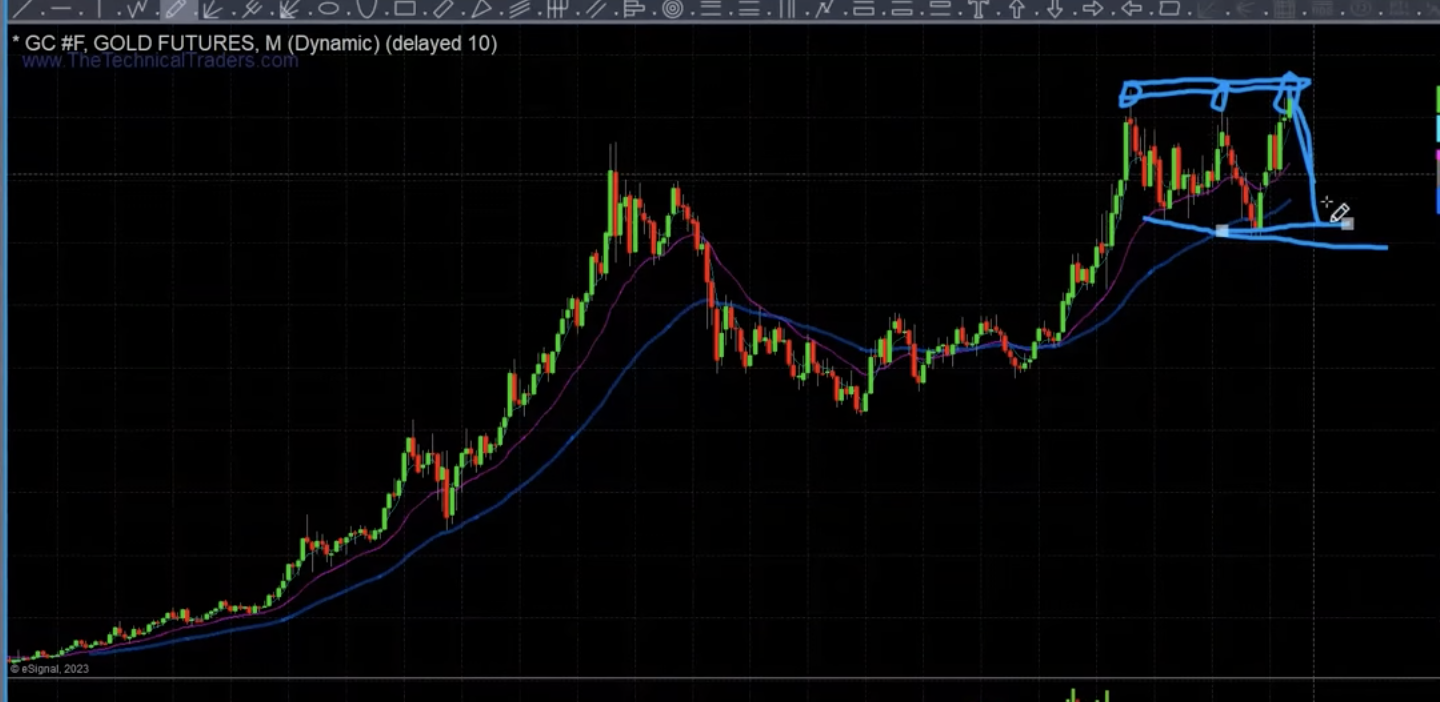Pick the rectangle shape tool
This screenshot has width=1440, height=702.
(x=405, y=9)
